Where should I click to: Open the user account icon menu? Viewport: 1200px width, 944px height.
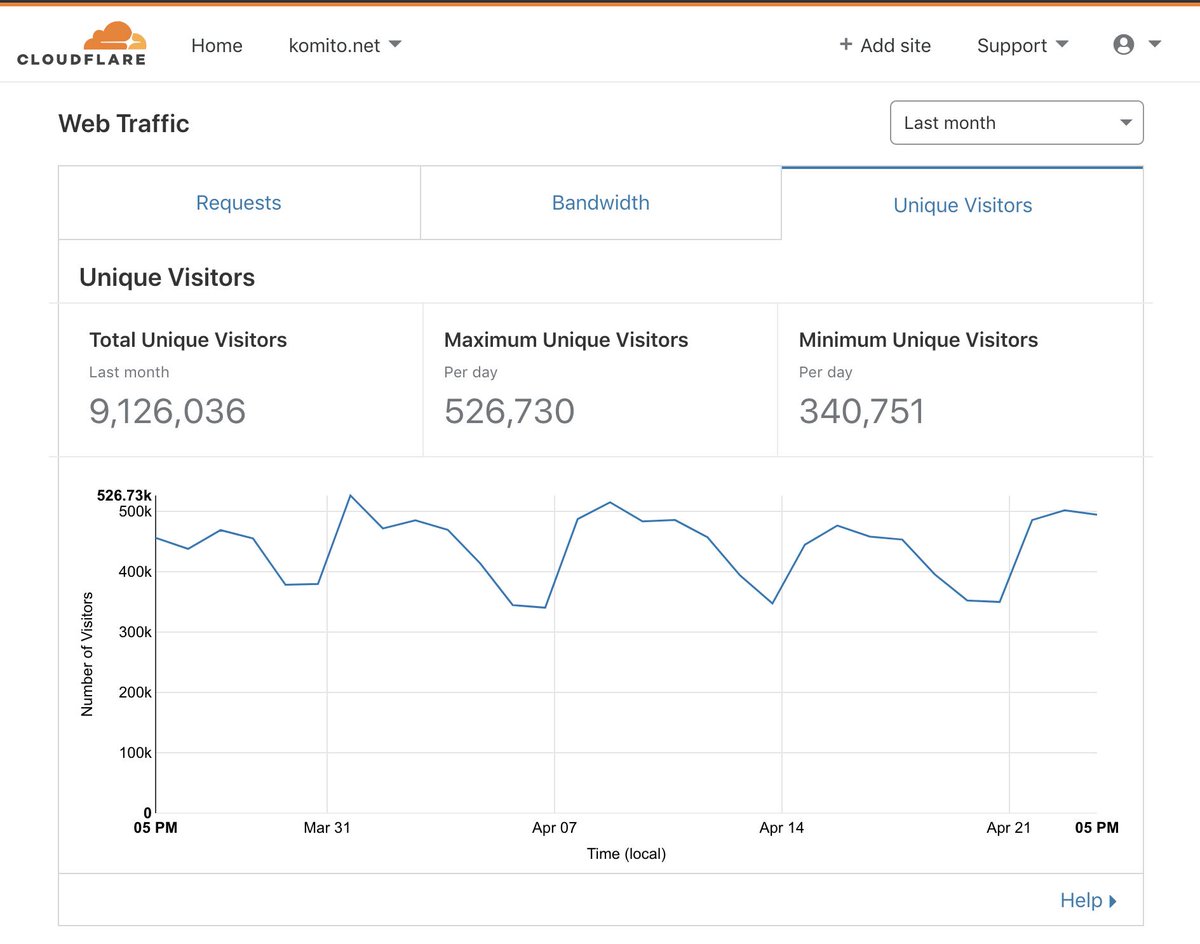tap(1124, 45)
